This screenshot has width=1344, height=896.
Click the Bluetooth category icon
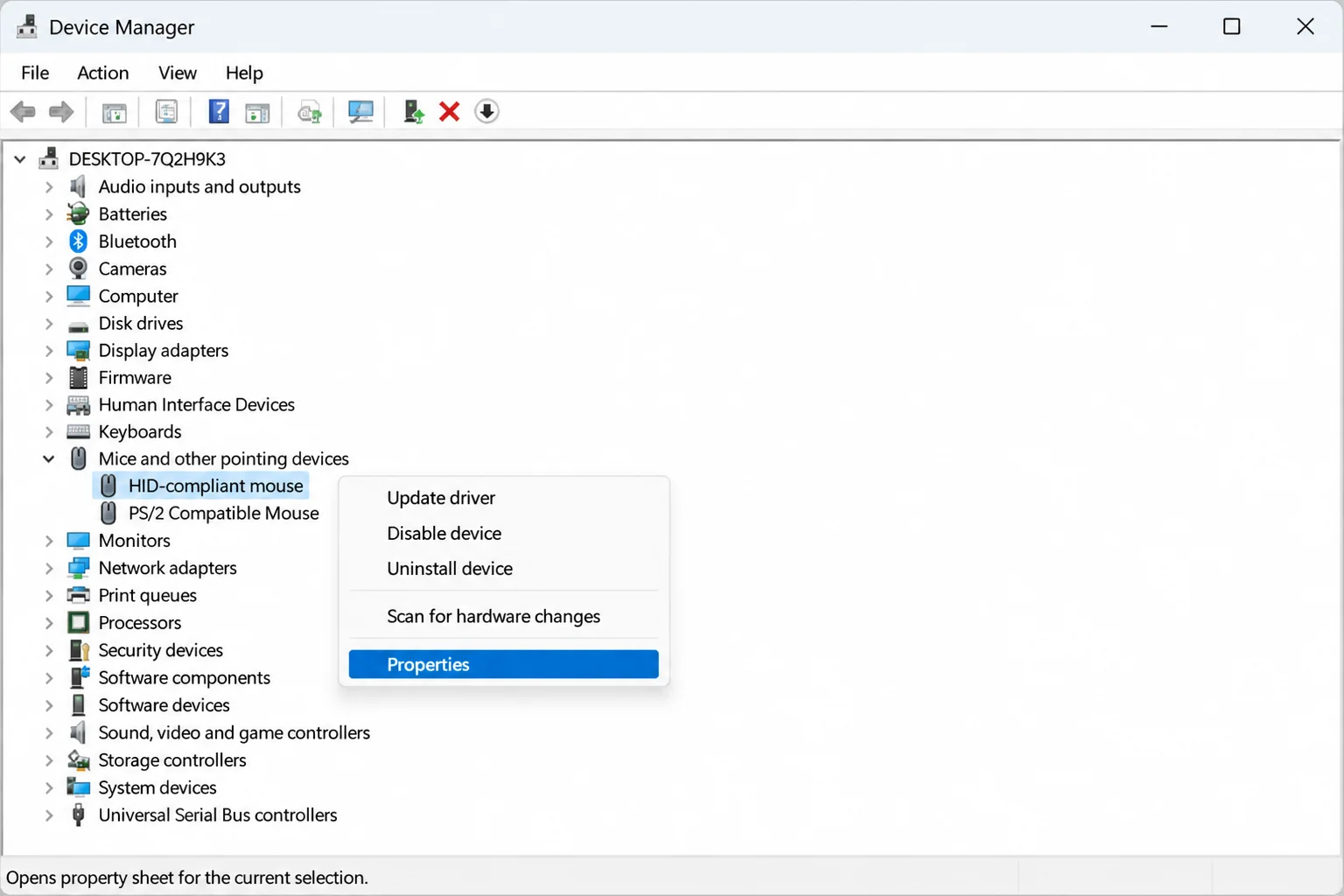click(78, 241)
